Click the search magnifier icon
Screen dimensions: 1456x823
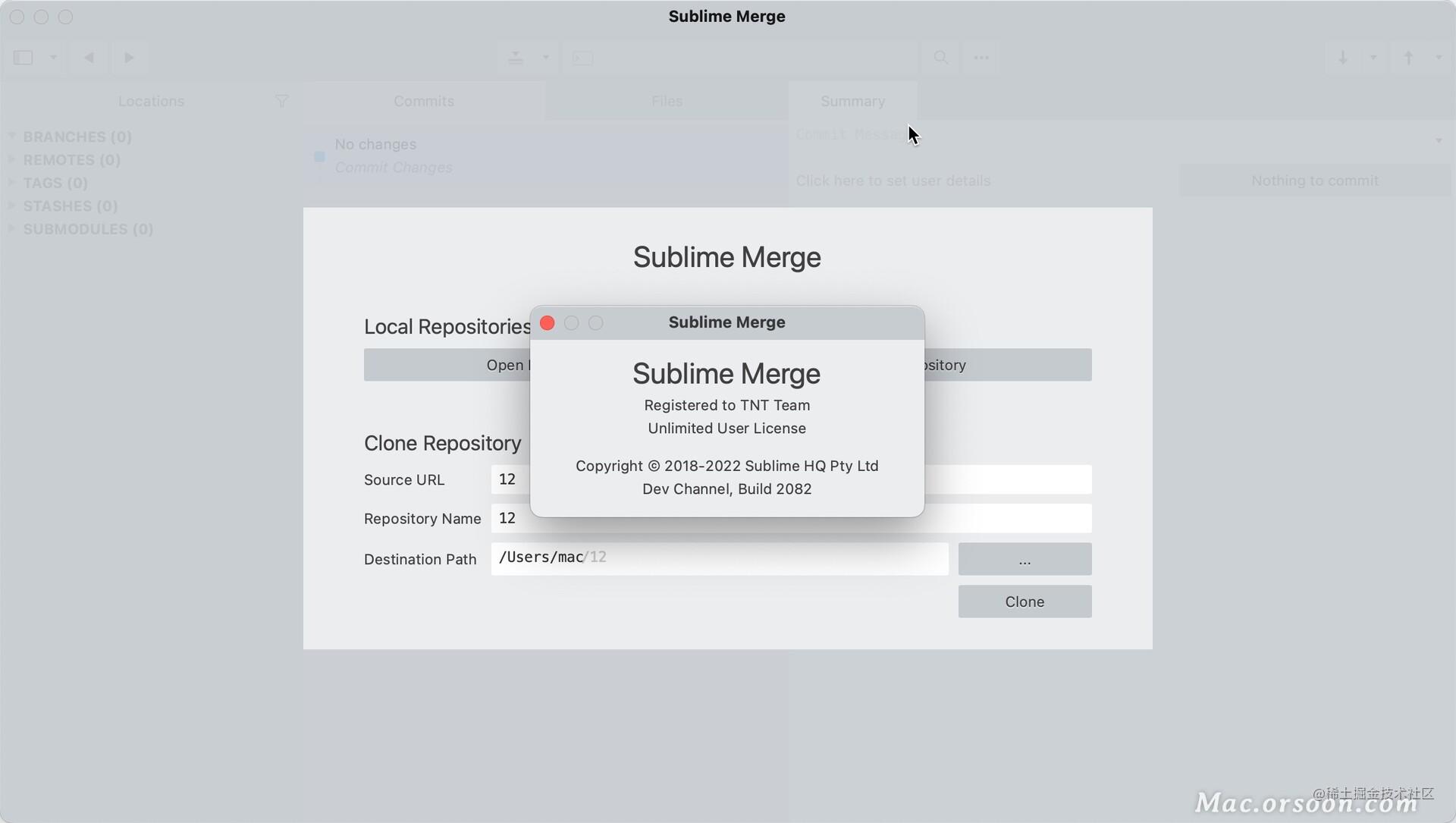point(941,58)
